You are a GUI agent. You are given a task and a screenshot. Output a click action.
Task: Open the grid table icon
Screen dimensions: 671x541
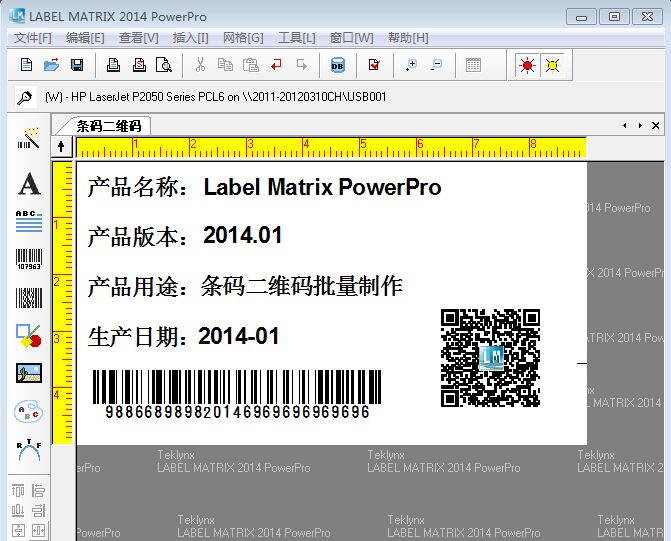click(473, 65)
